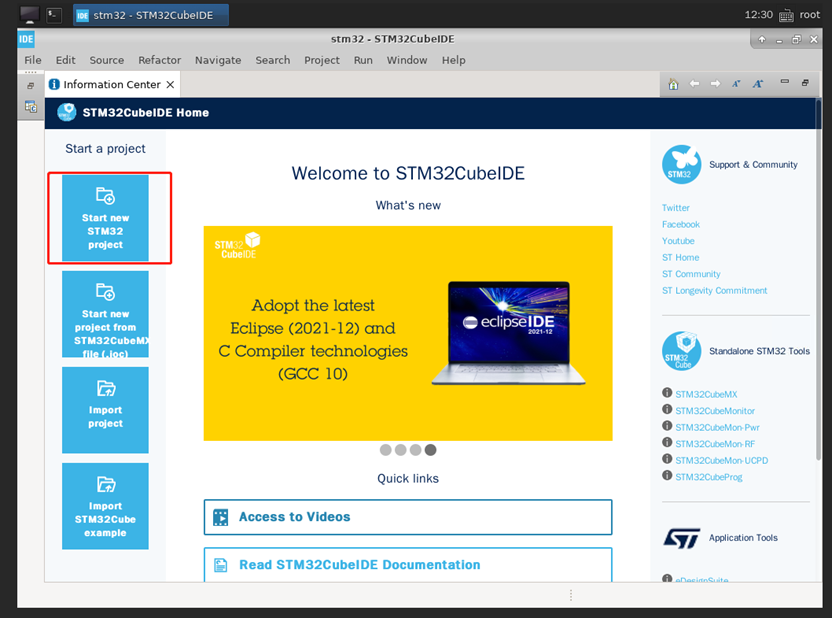Open the Twitter link
The width and height of the screenshot is (832, 618).
point(675,207)
